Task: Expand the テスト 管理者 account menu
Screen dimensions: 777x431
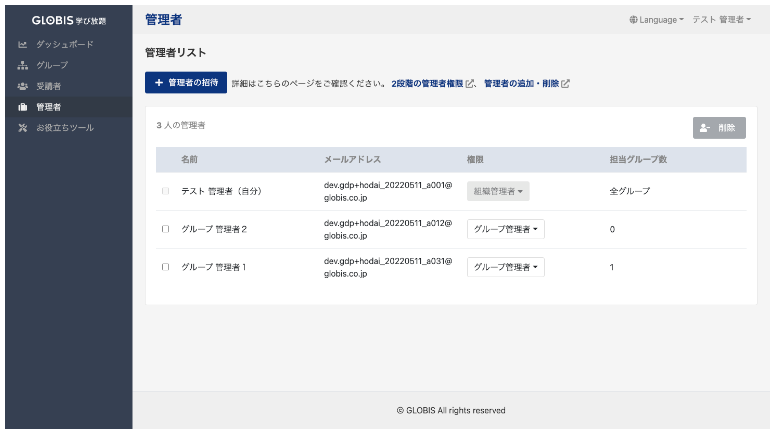Action: click(721, 20)
